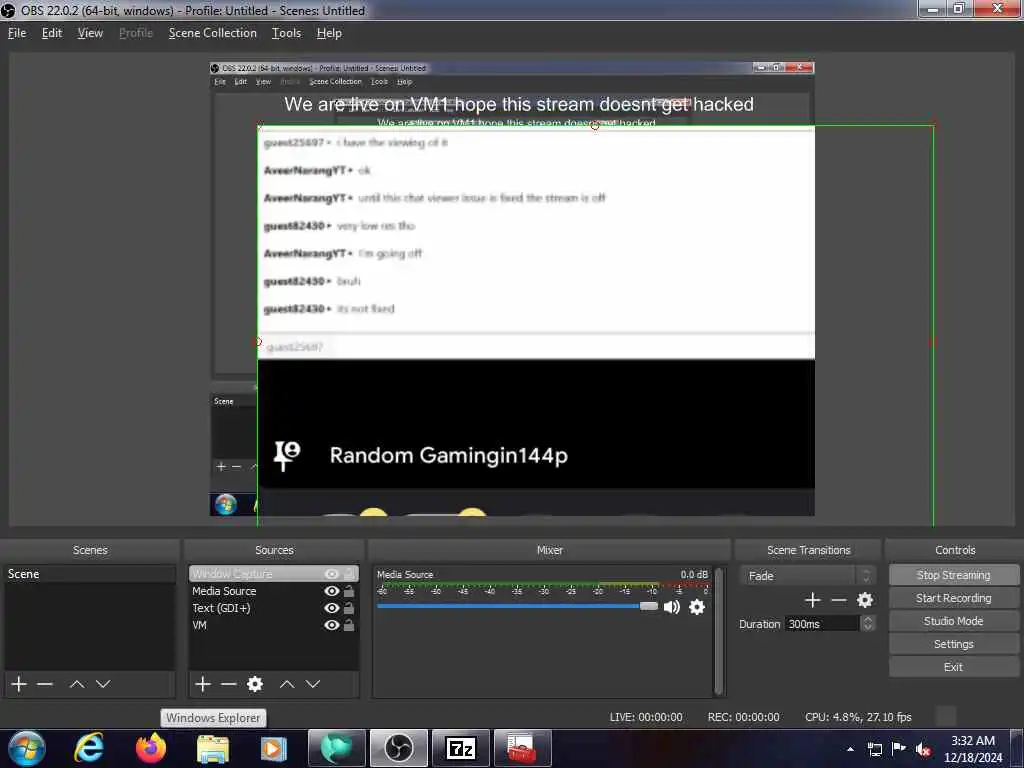
Task: Select the VM source row
Action: (274, 625)
